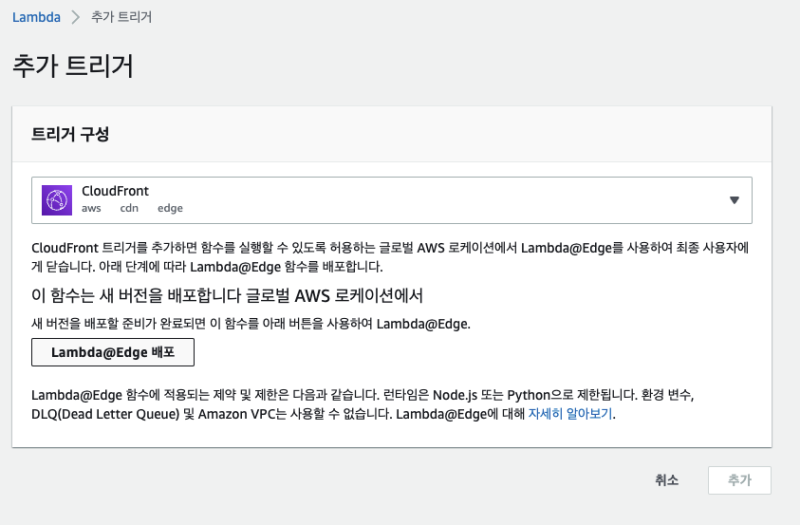Click the 추가 트리거 breadcrumb text

[x=121, y=17]
